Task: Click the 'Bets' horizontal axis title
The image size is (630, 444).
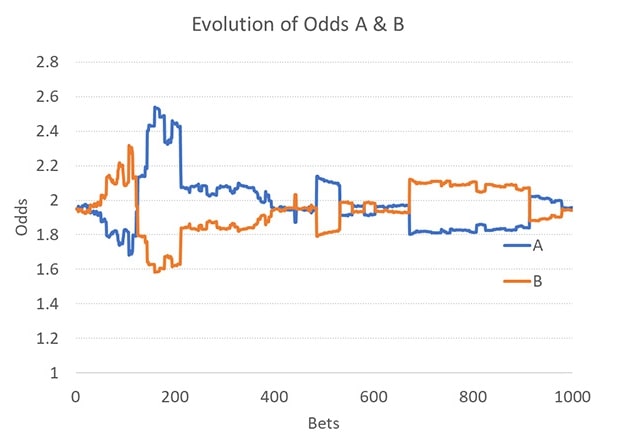Action: [323, 422]
